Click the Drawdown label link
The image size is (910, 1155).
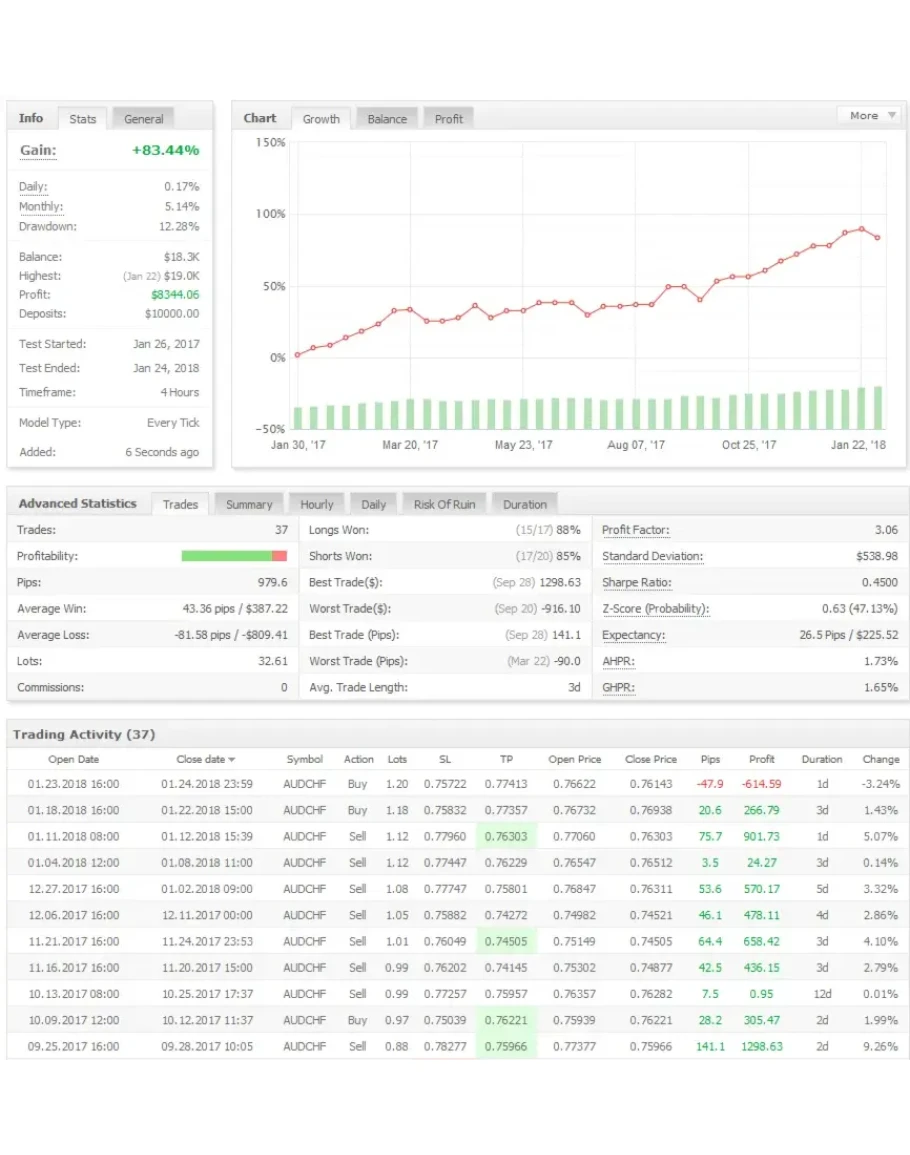(x=47, y=227)
